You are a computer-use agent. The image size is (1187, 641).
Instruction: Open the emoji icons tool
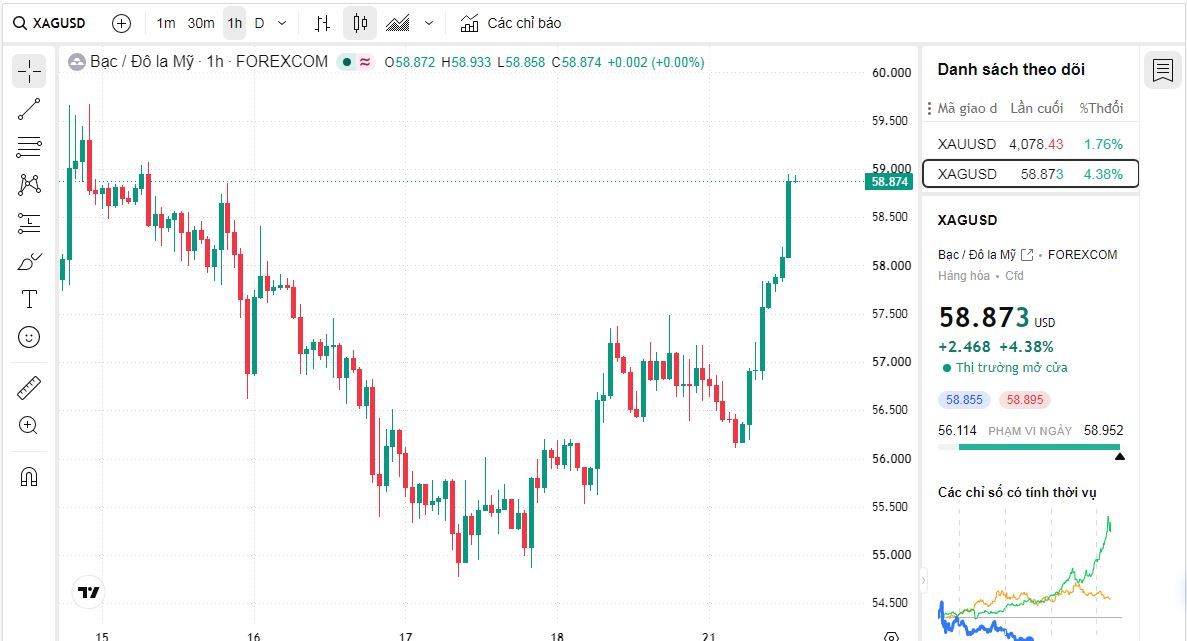[29, 337]
